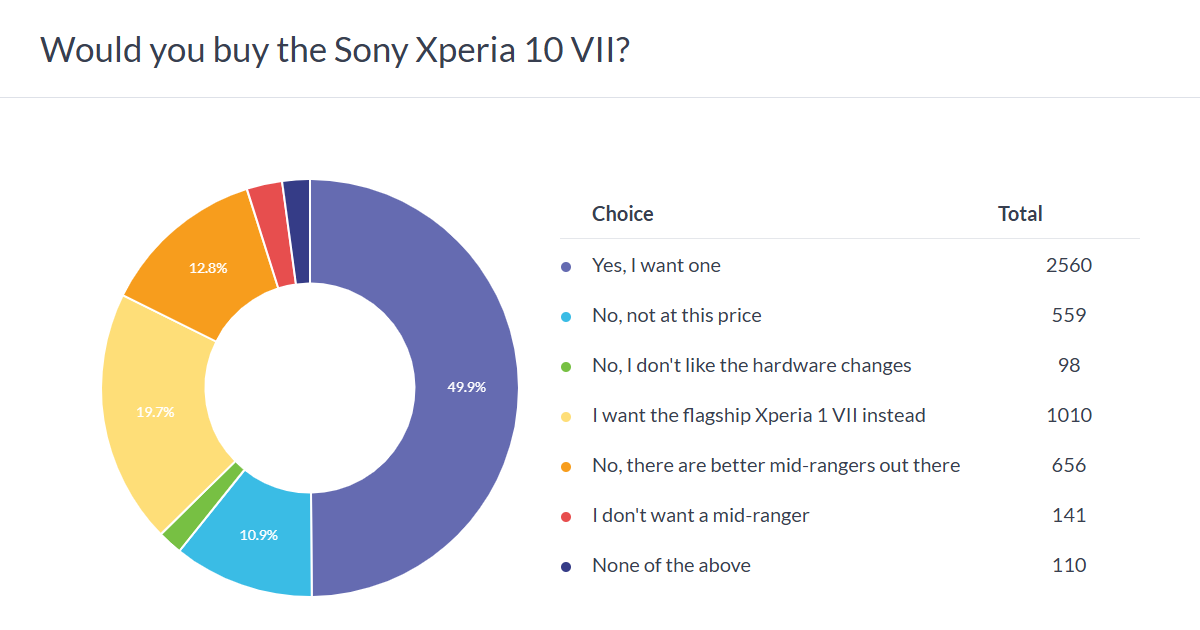Select the light blue 10.9% donut slice

coord(258,536)
